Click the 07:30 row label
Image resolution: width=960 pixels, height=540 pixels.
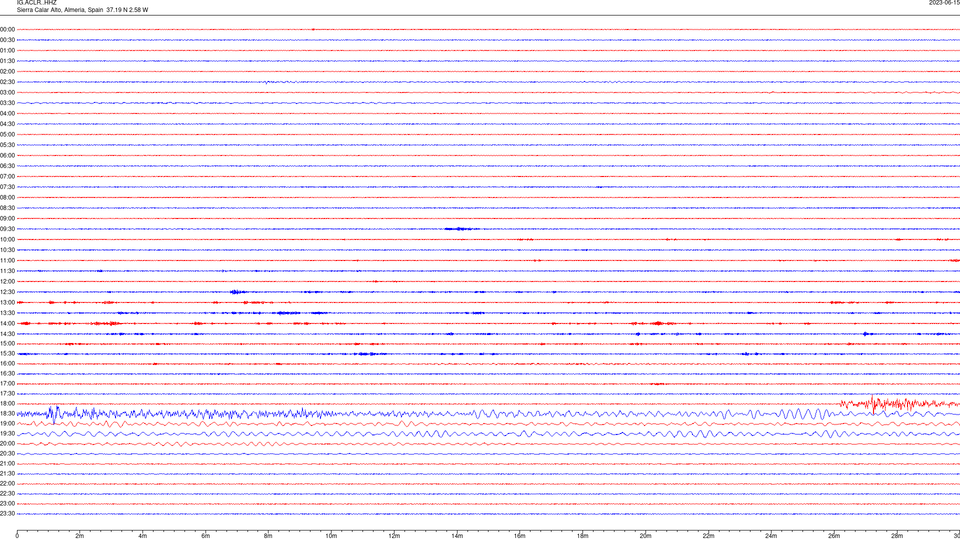tap(7, 187)
